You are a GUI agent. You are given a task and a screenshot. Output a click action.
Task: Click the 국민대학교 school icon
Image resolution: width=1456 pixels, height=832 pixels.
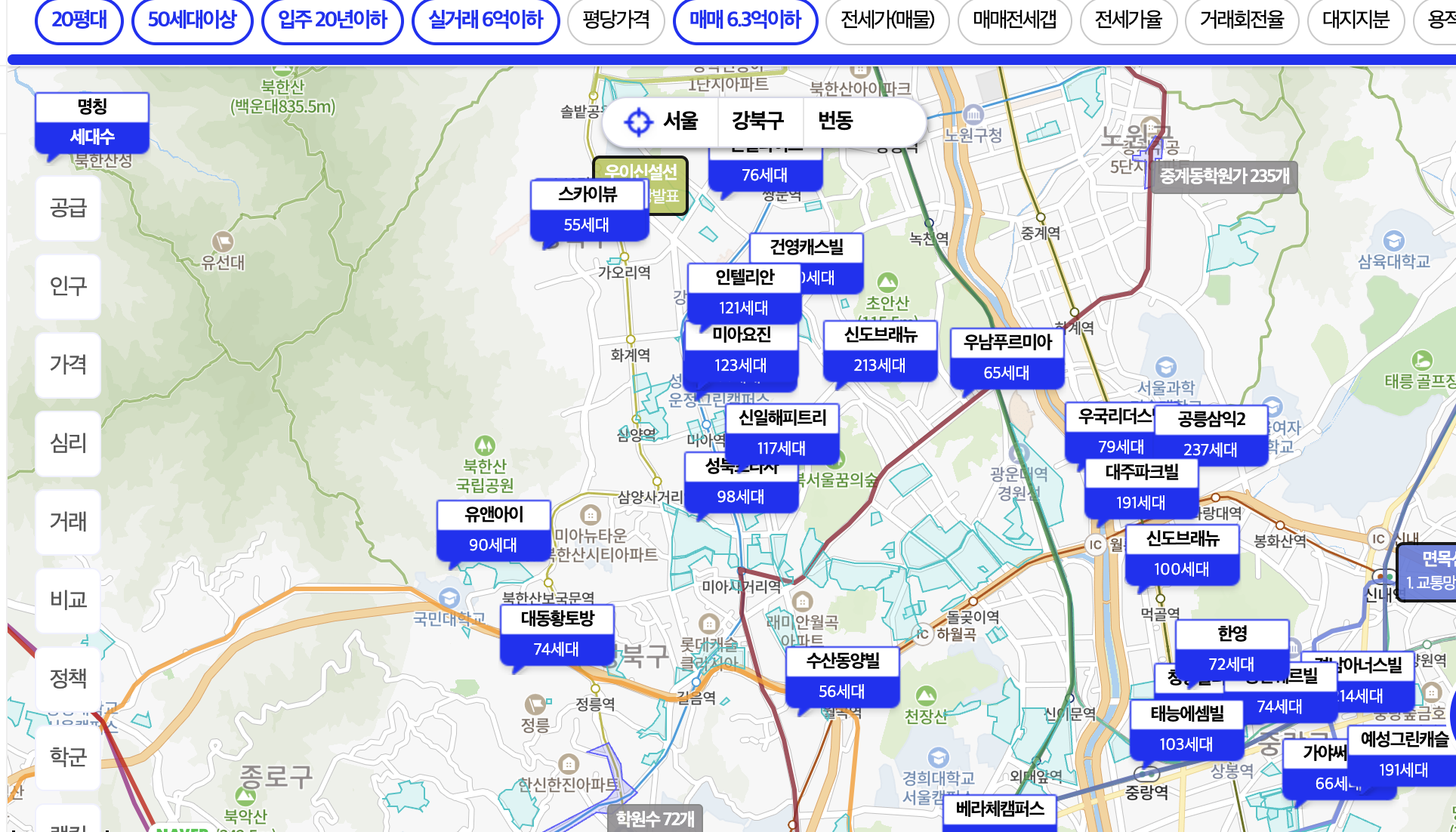pyautogui.click(x=449, y=599)
